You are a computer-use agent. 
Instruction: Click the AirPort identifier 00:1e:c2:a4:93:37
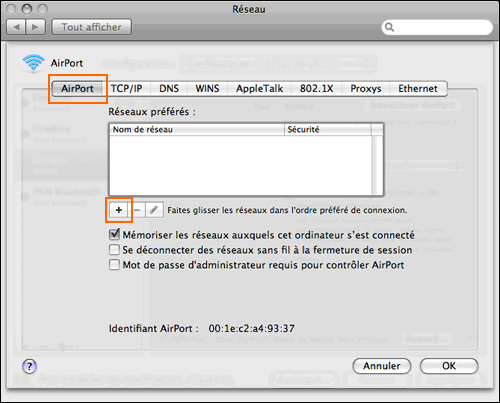tap(252, 329)
